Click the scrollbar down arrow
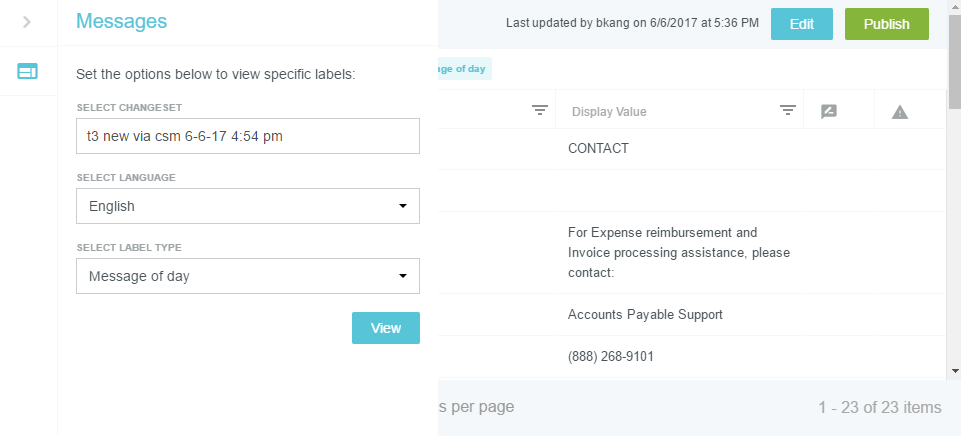 (954, 372)
